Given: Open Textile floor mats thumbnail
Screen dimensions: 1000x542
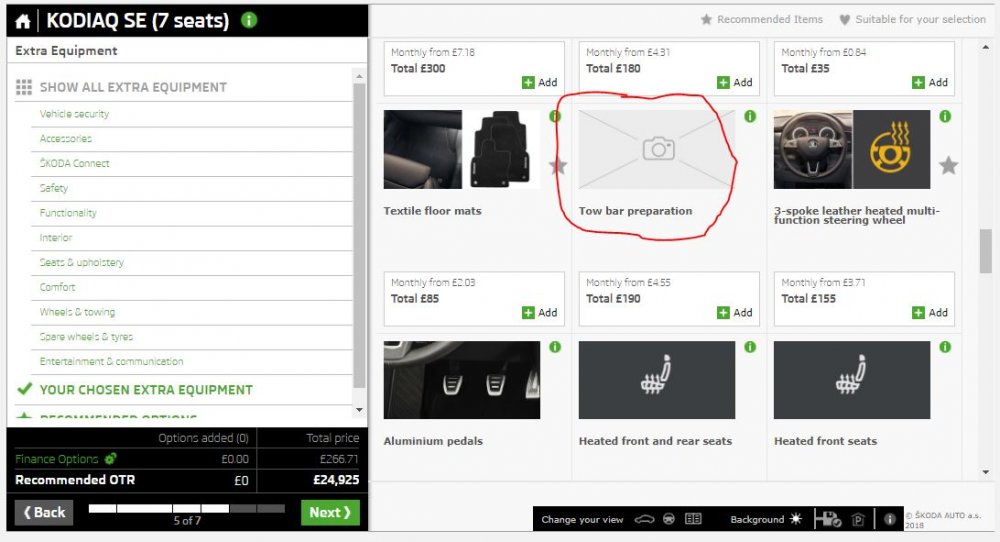Looking at the screenshot, I should pyautogui.click(x=462, y=149).
